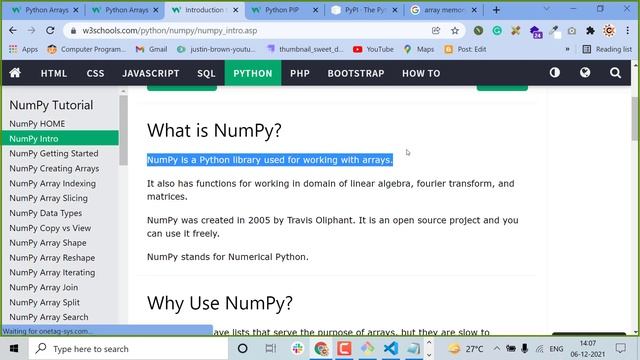Open notification center icon
Viewport: 640px width, 360px height.
621,349
